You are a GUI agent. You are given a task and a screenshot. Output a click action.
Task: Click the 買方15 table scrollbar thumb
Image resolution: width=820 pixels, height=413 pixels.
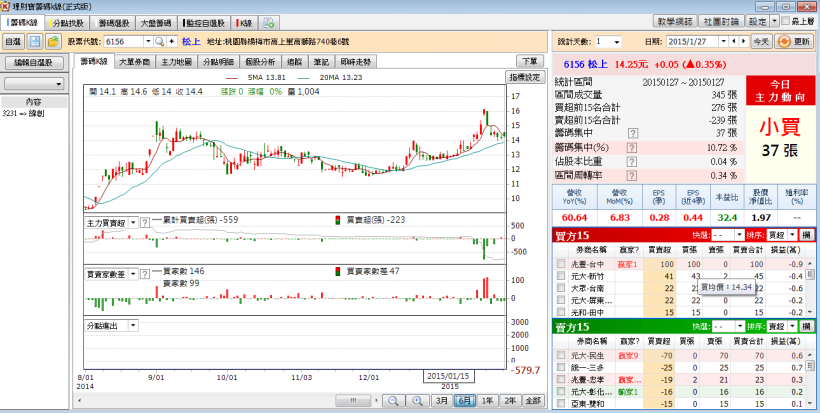[x=811, y=274]
